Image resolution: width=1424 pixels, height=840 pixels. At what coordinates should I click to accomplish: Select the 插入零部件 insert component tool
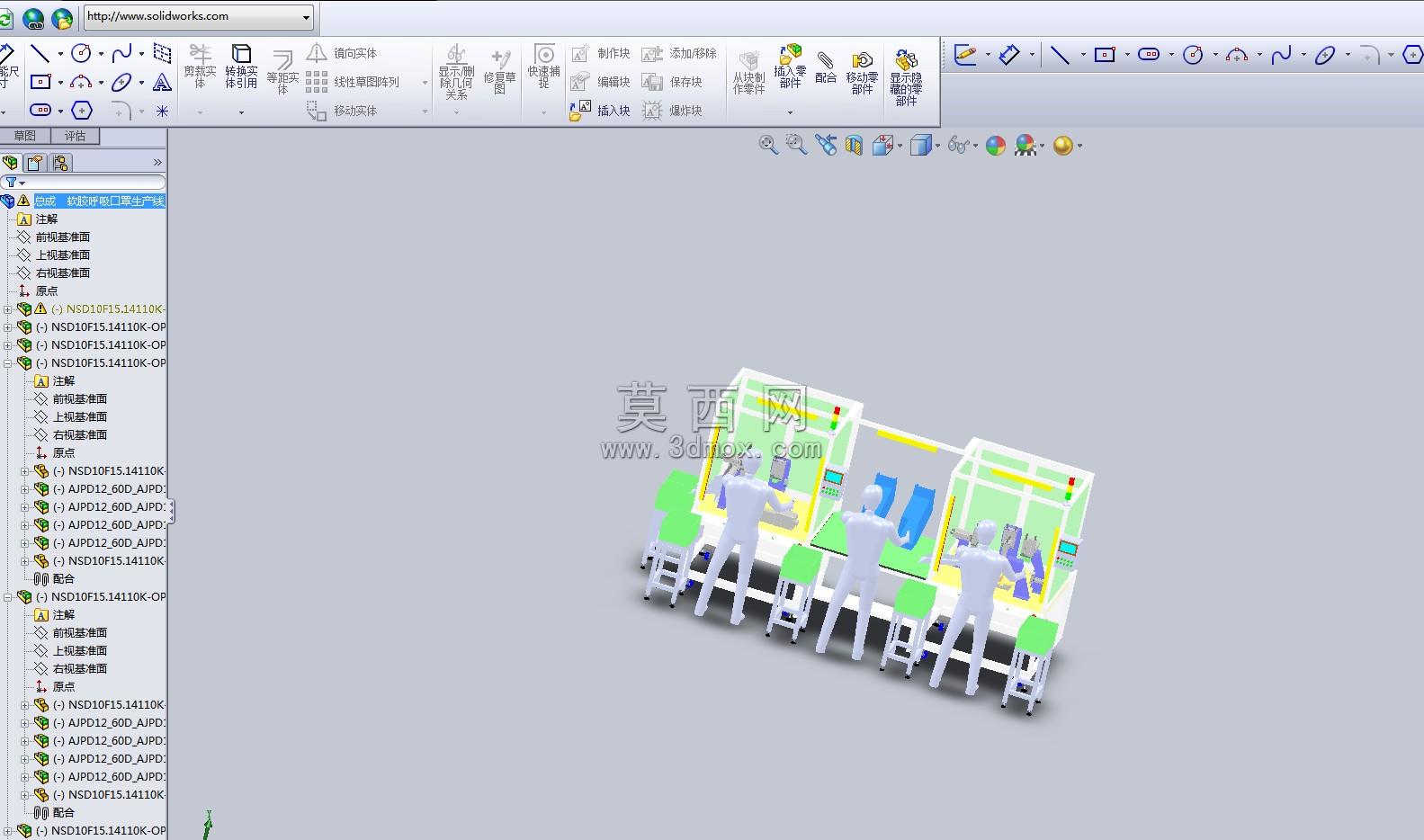coord(790,66)
